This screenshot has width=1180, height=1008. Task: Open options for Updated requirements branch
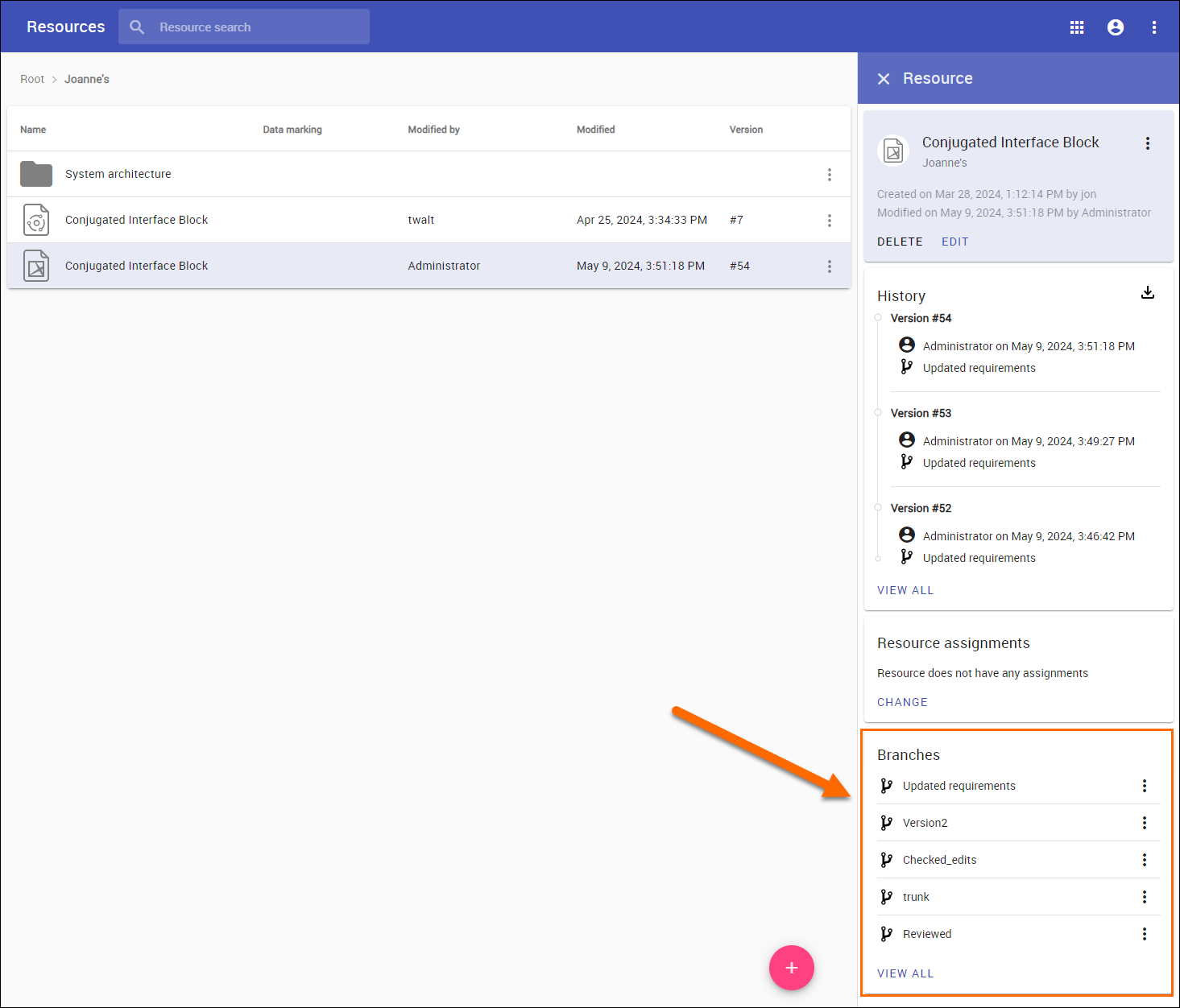[x=1144, y=786]
